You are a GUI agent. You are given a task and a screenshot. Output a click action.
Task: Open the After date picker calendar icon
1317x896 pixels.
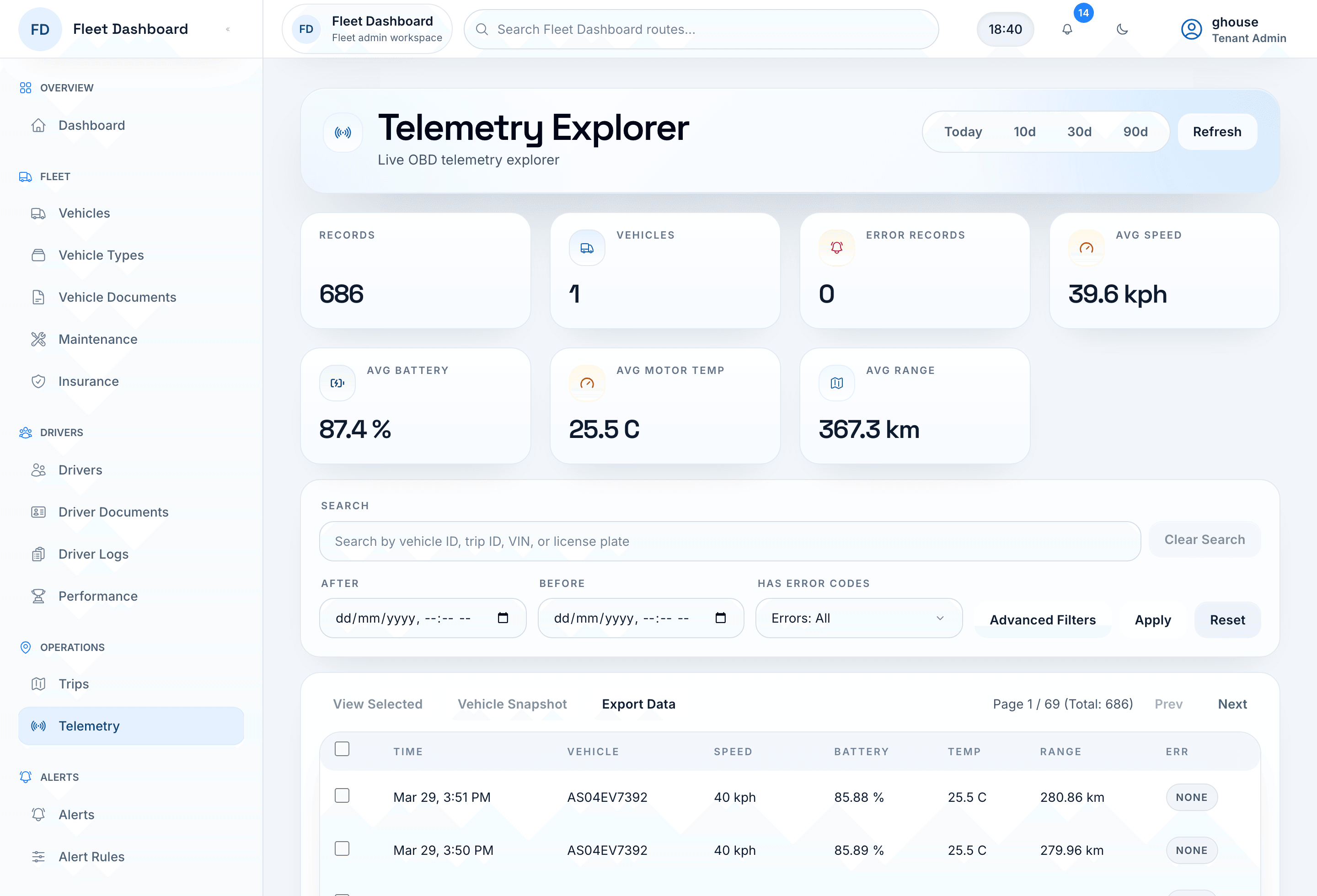point(503,617)
